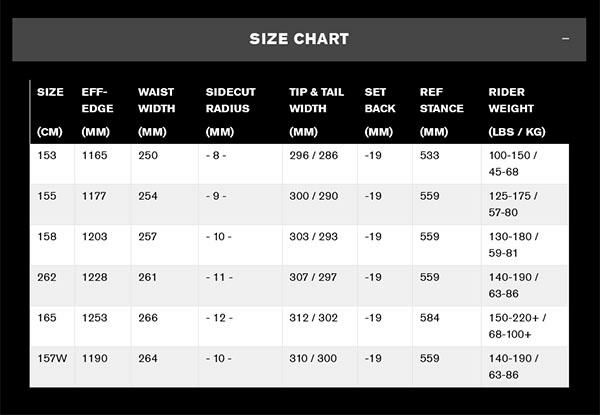Viewport: 600px width, 415px height.
Task: Click the SIZE CHART header title
Action: click(299, 39)
